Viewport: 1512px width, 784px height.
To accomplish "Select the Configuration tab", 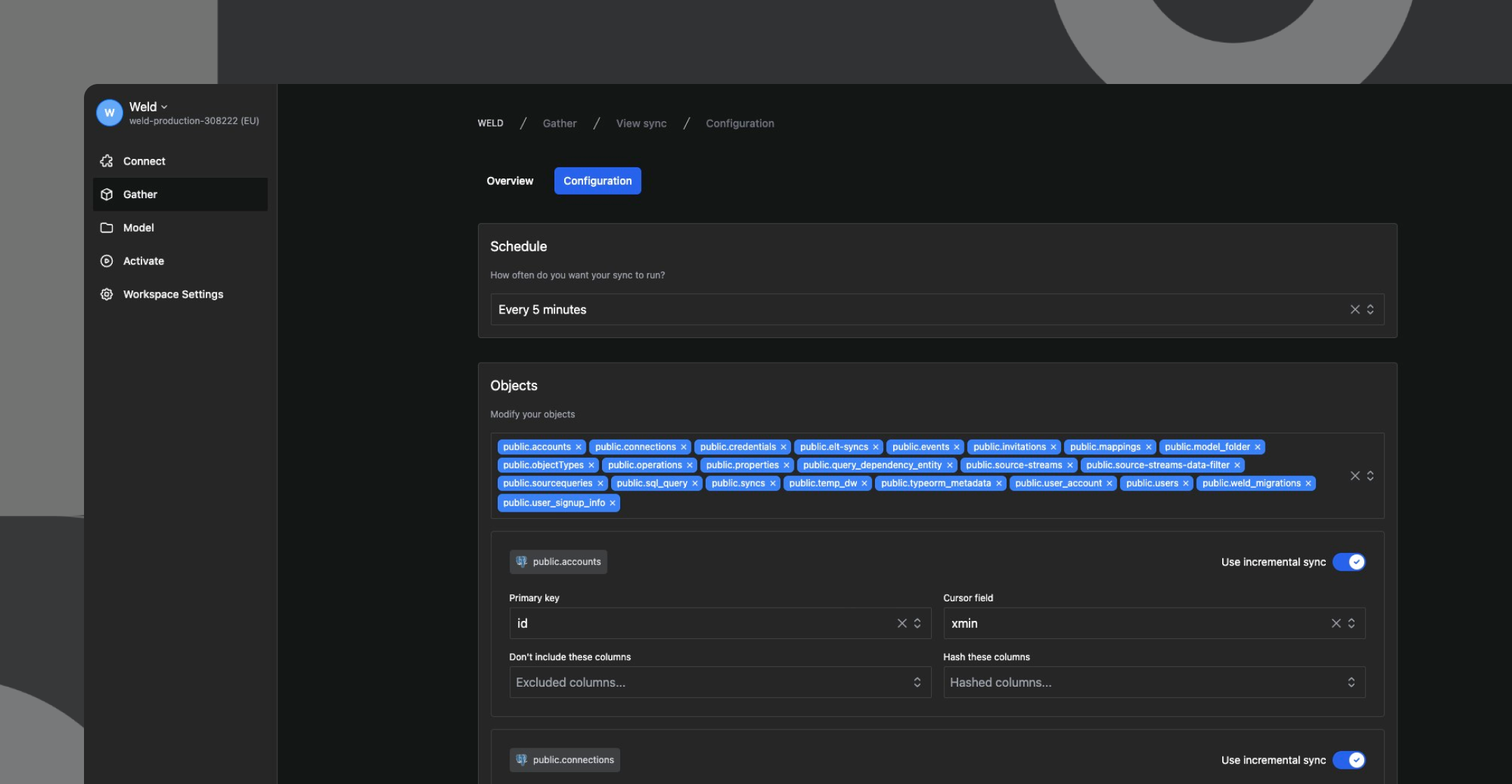I will pos(597,181).
